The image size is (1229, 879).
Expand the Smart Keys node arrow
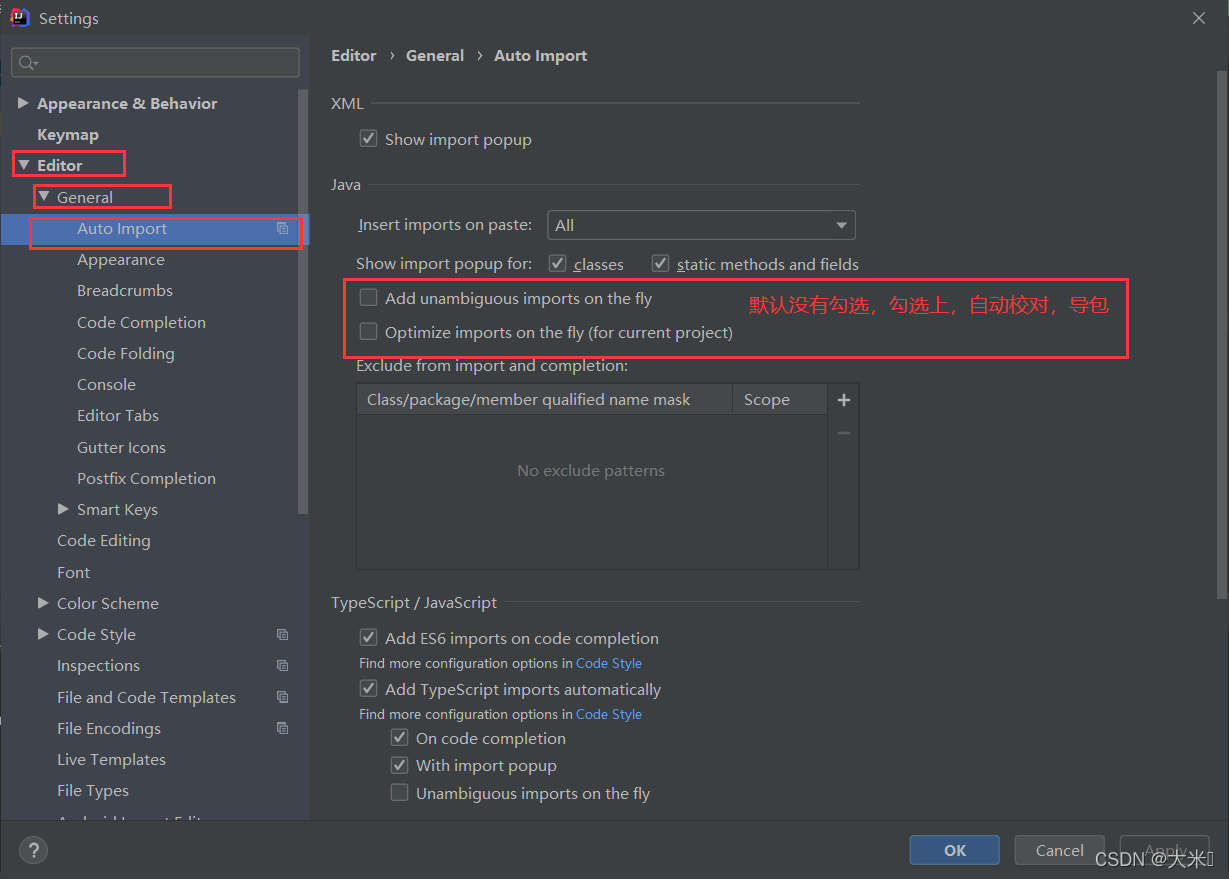coord(63,509)
